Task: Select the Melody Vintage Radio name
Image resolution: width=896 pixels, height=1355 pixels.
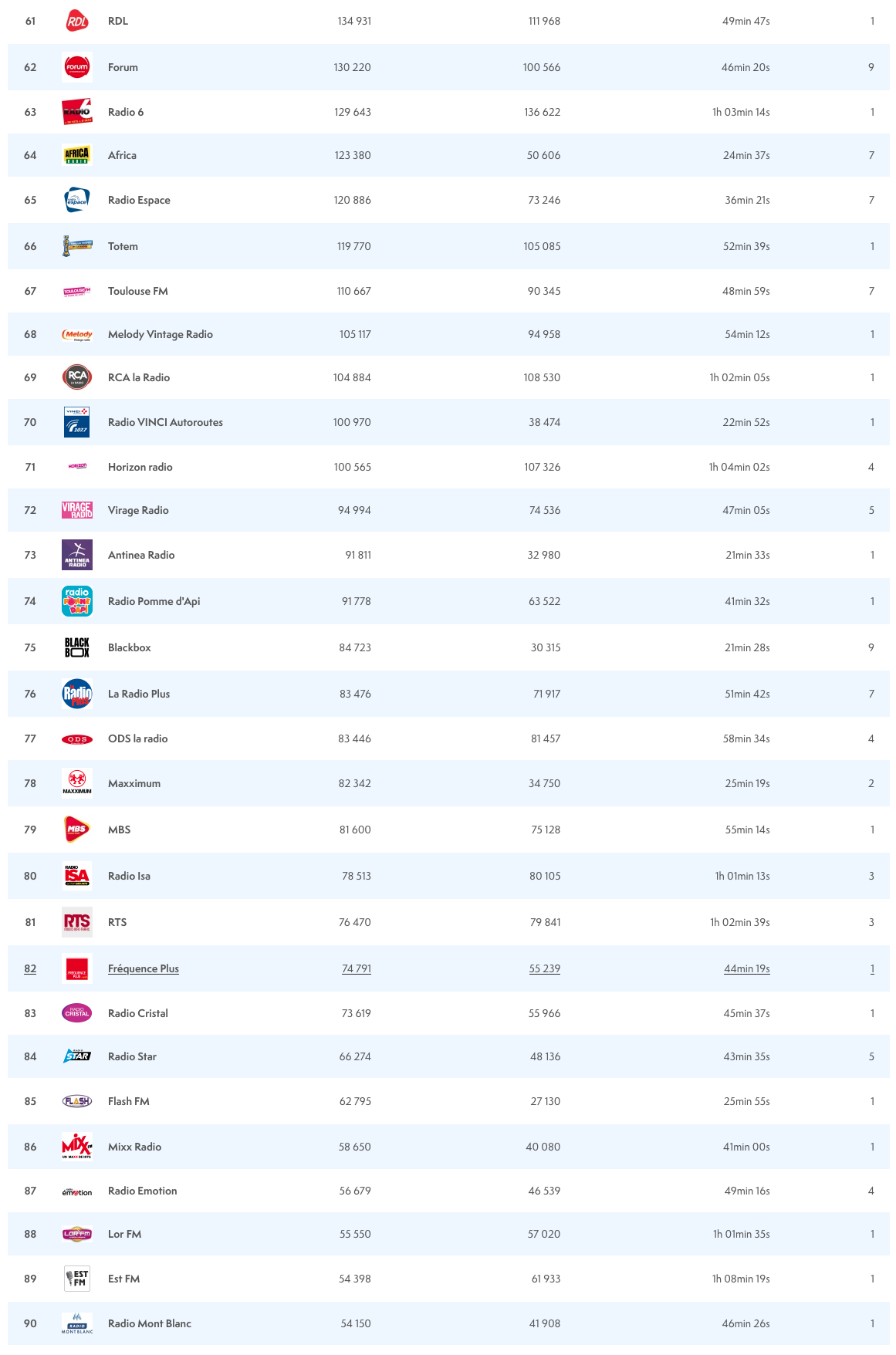Action: 161,334
